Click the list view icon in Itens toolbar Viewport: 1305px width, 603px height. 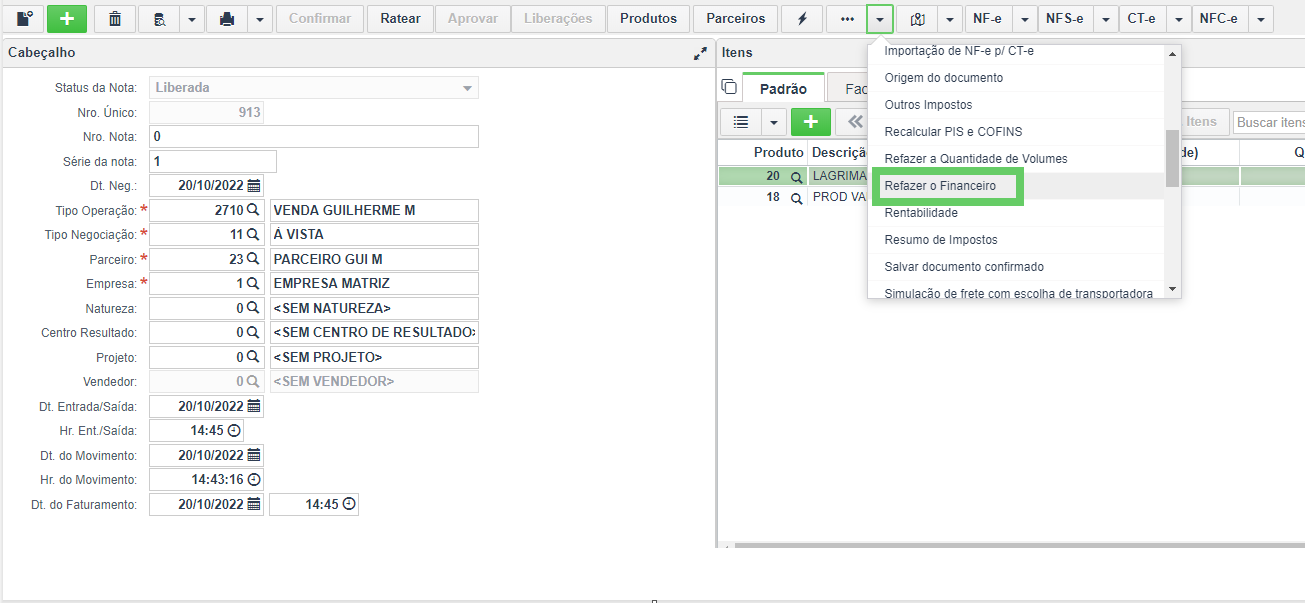741,122
